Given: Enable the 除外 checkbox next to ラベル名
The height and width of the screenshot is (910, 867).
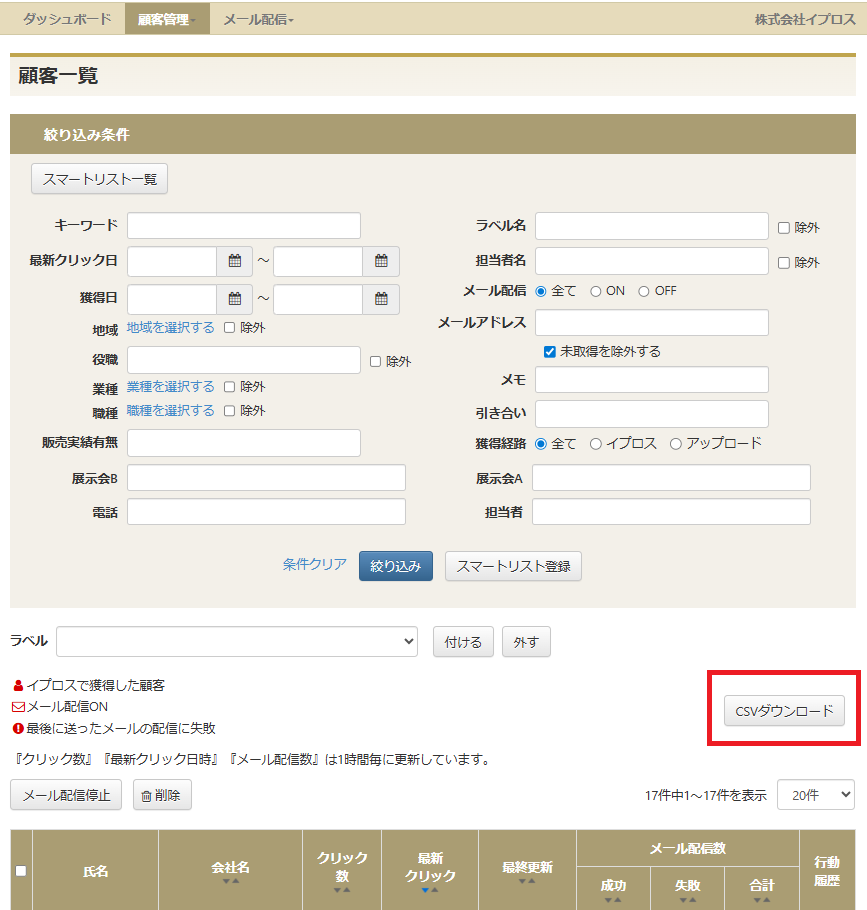Looking at the screenshot, I should [x=784, y=226].
